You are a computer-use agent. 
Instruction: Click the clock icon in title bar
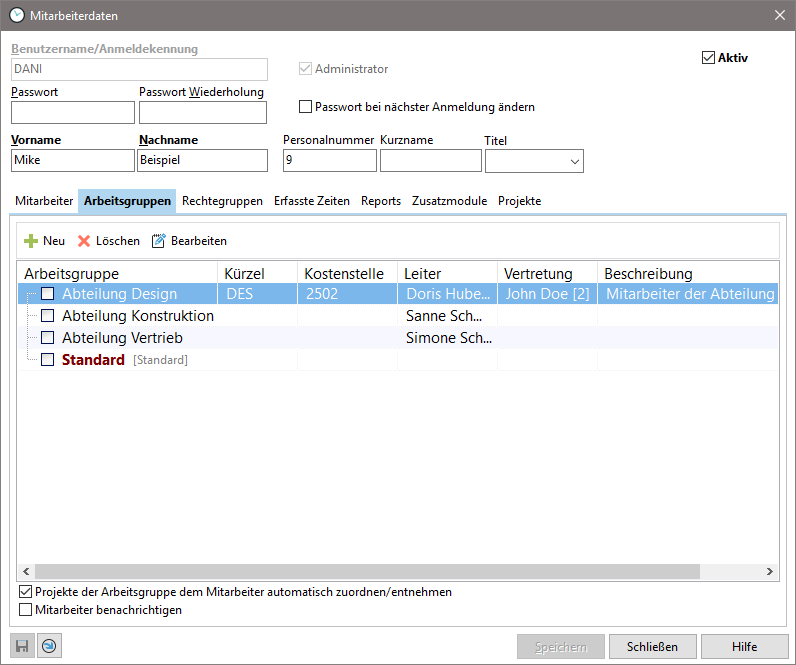pyautogui.click(x=16, y=14)
